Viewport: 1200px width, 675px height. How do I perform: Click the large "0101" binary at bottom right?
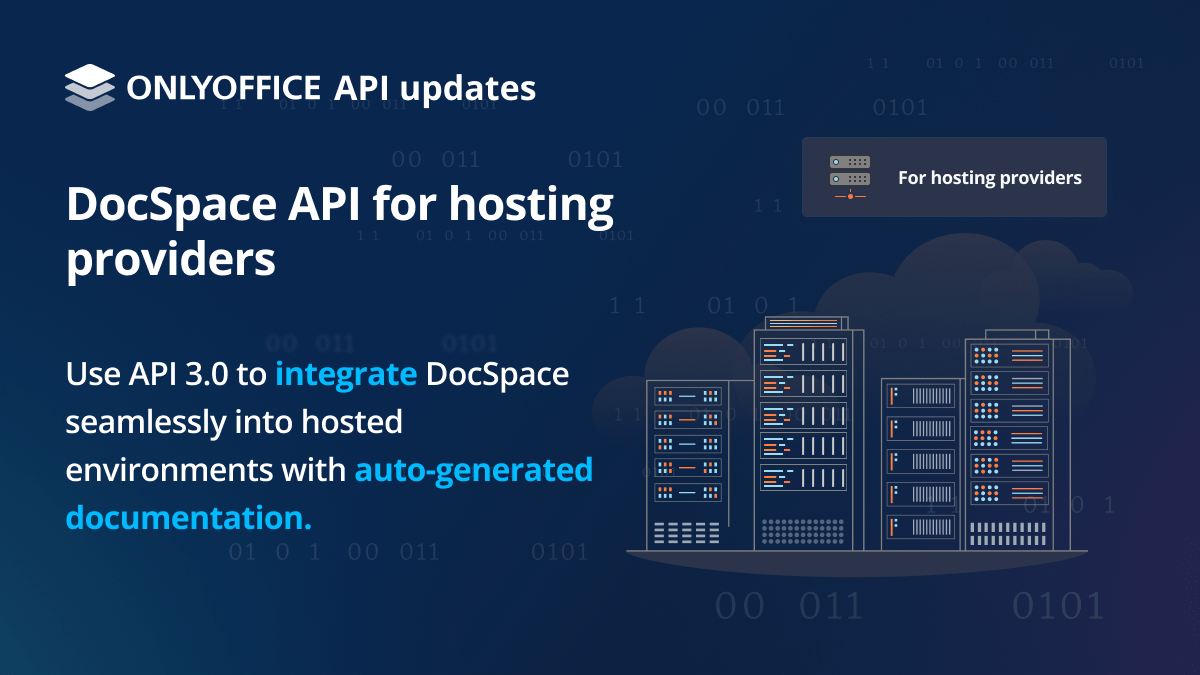click(1058, 606)
